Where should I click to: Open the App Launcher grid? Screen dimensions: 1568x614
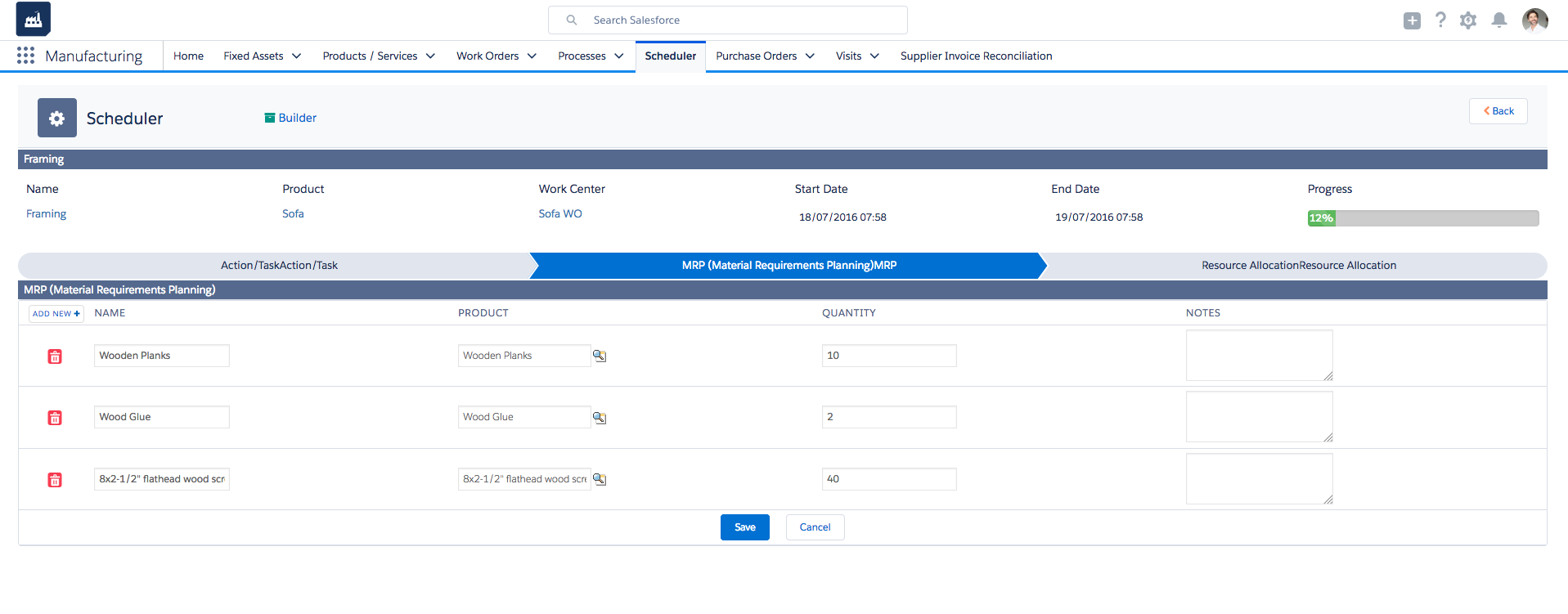[x=25, y=56]
